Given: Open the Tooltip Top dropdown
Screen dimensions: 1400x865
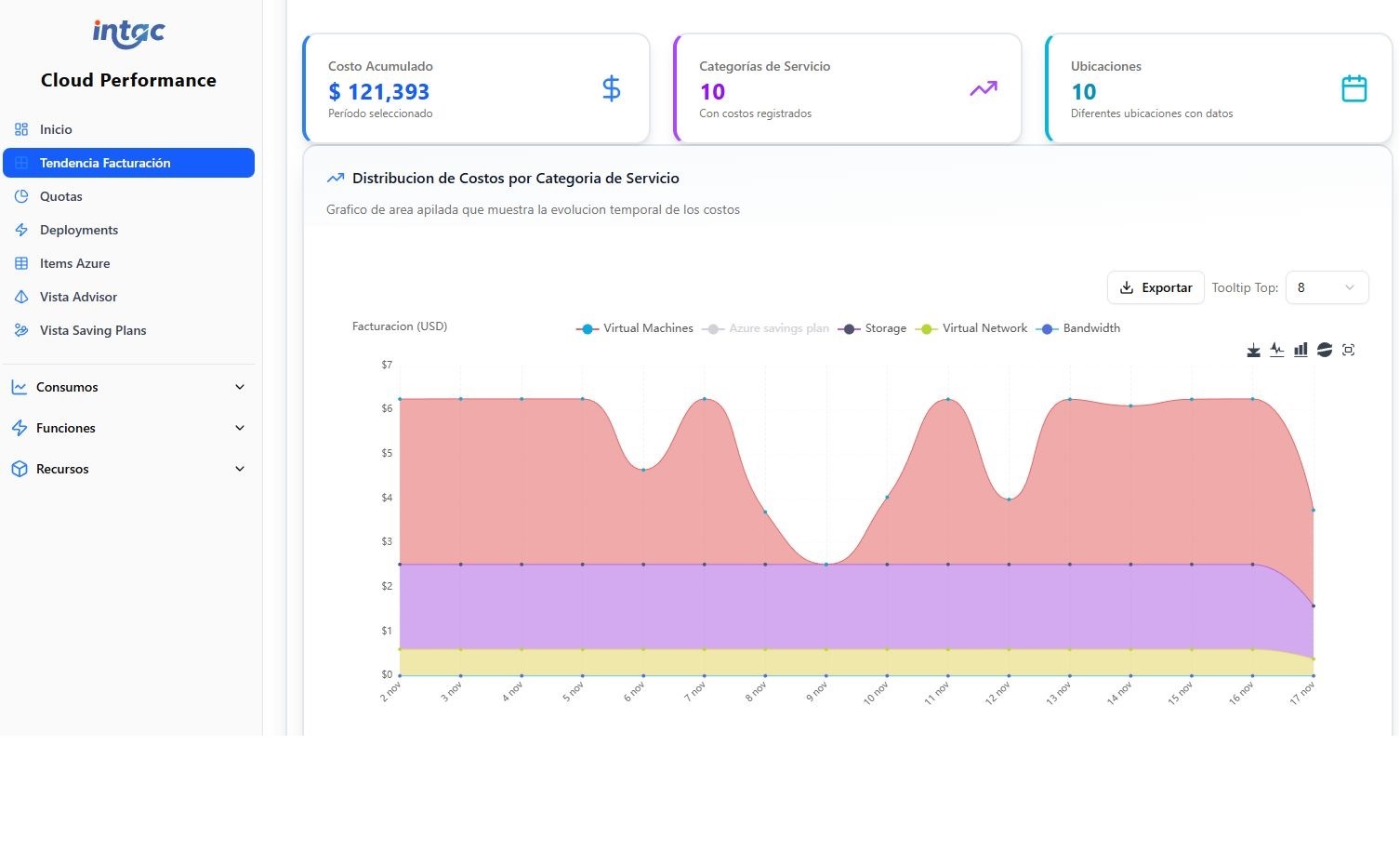Looking at the screenshot, I should tap(1327, 287).
